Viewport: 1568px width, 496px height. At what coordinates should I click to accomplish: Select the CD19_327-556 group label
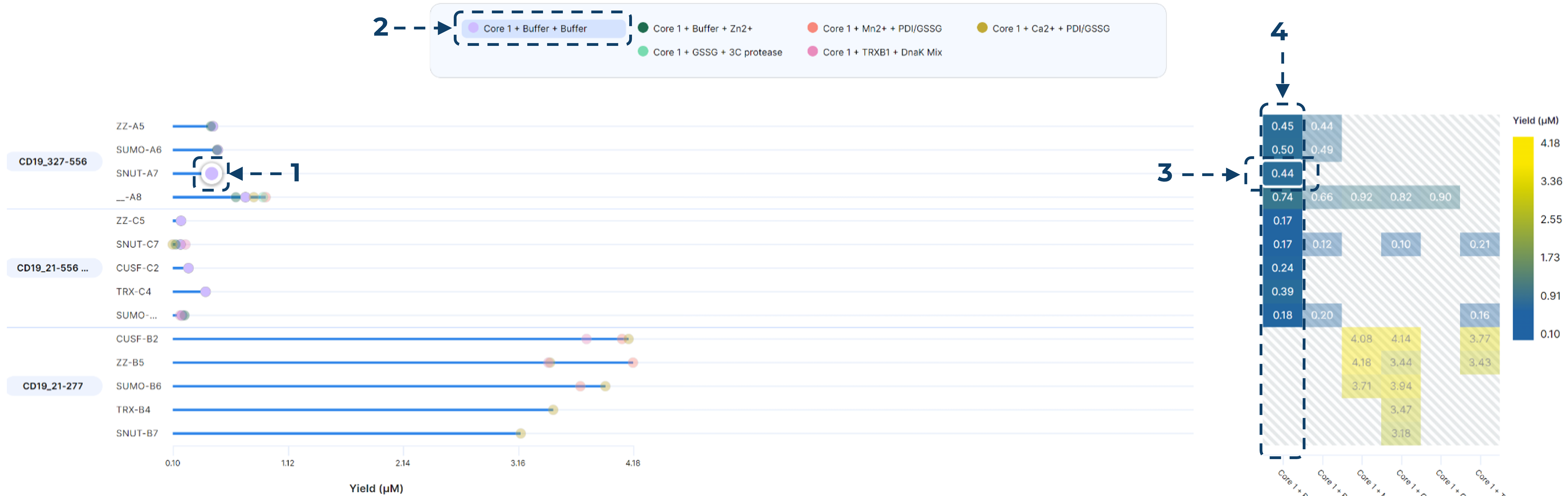tap(53, 161)
